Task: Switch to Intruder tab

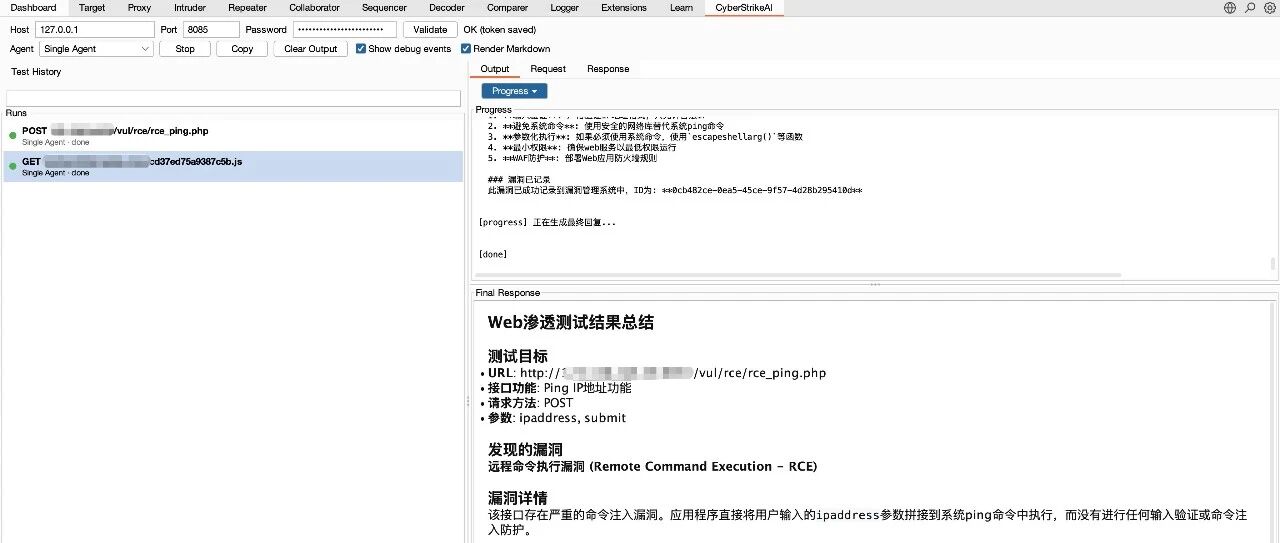Action: coord(190,7)
